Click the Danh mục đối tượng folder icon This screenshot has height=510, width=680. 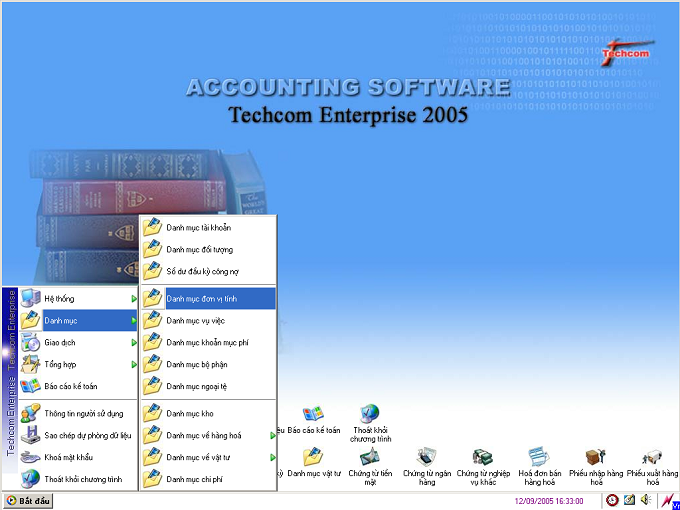(x=153, y=249)
